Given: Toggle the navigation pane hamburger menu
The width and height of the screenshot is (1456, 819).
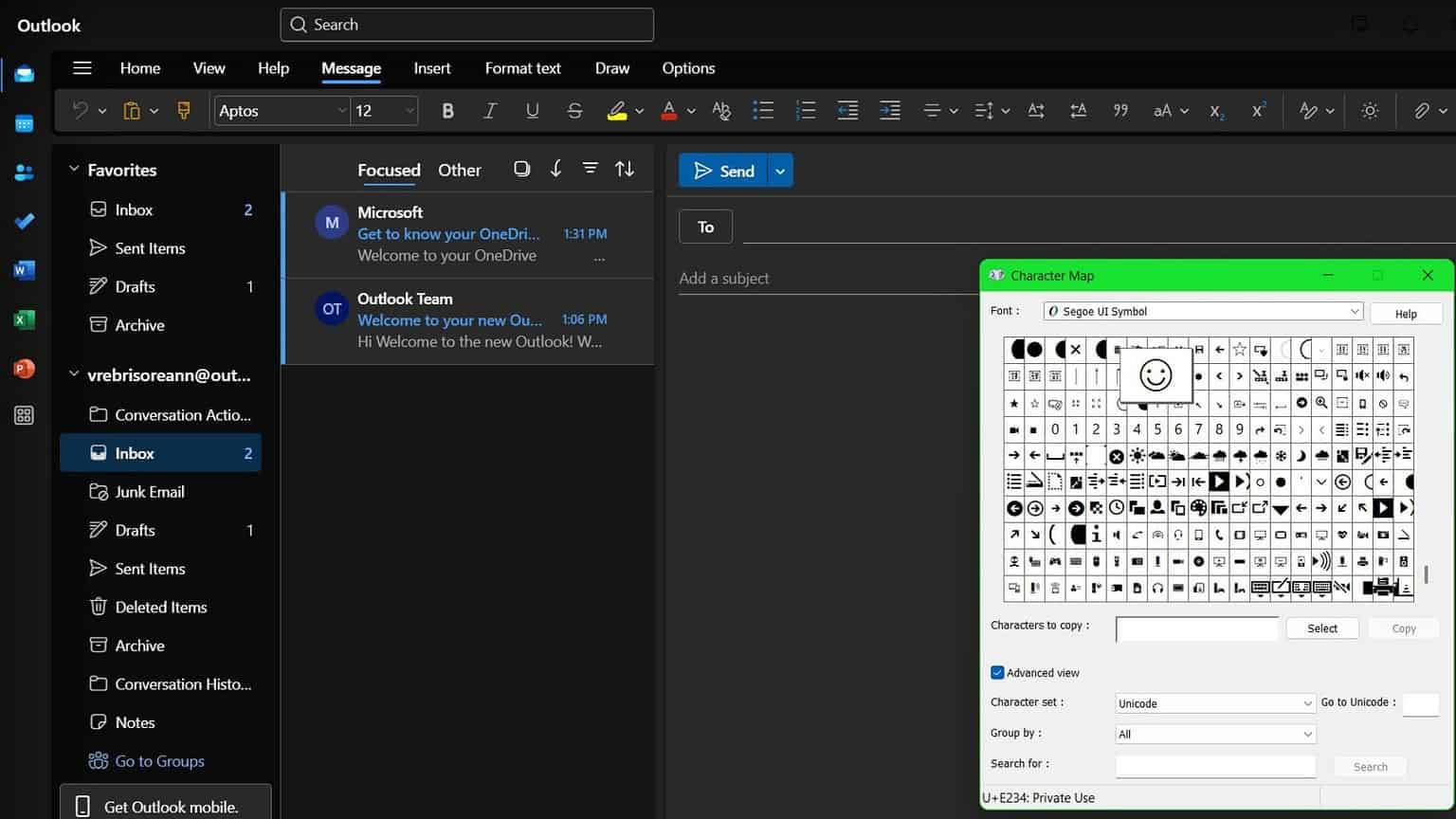Looking at the screenshot, I should coord(82,68).
